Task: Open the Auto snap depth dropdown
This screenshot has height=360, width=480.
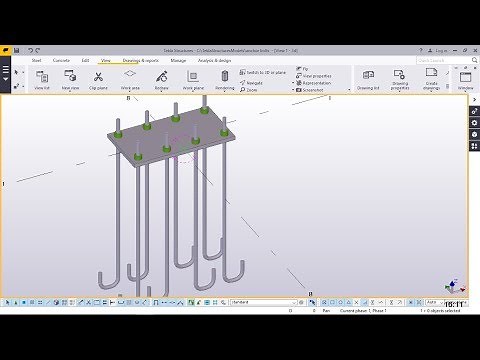Action: (435, 302)
